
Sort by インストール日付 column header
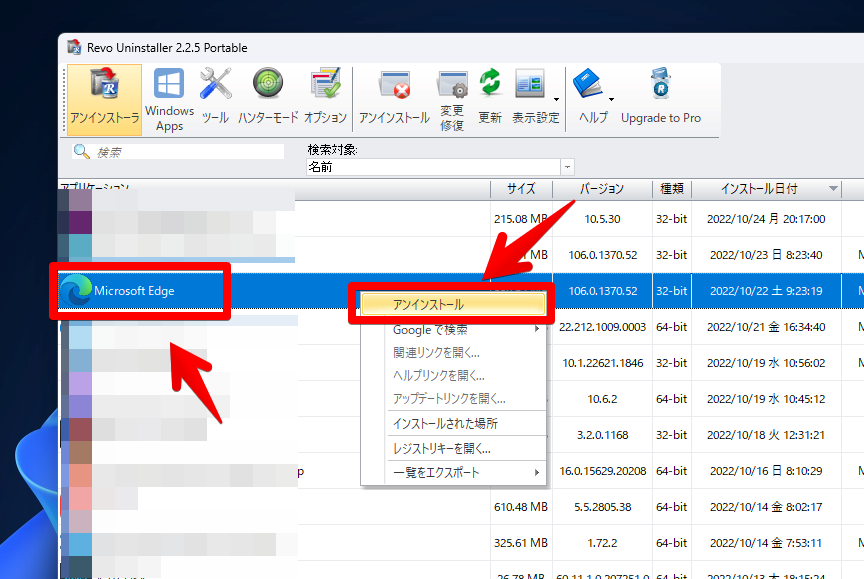coord(766,189)
